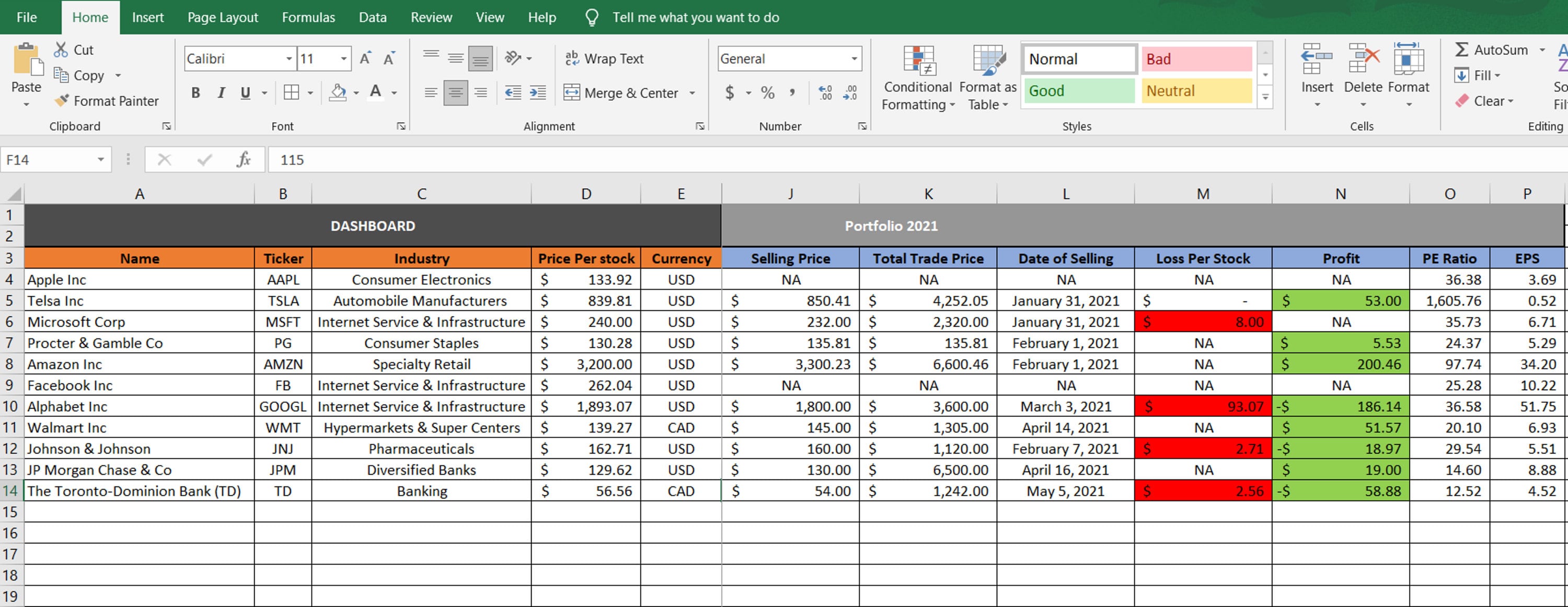
Task: Click Decrease Decimal icon
Action: click(850, 92)
